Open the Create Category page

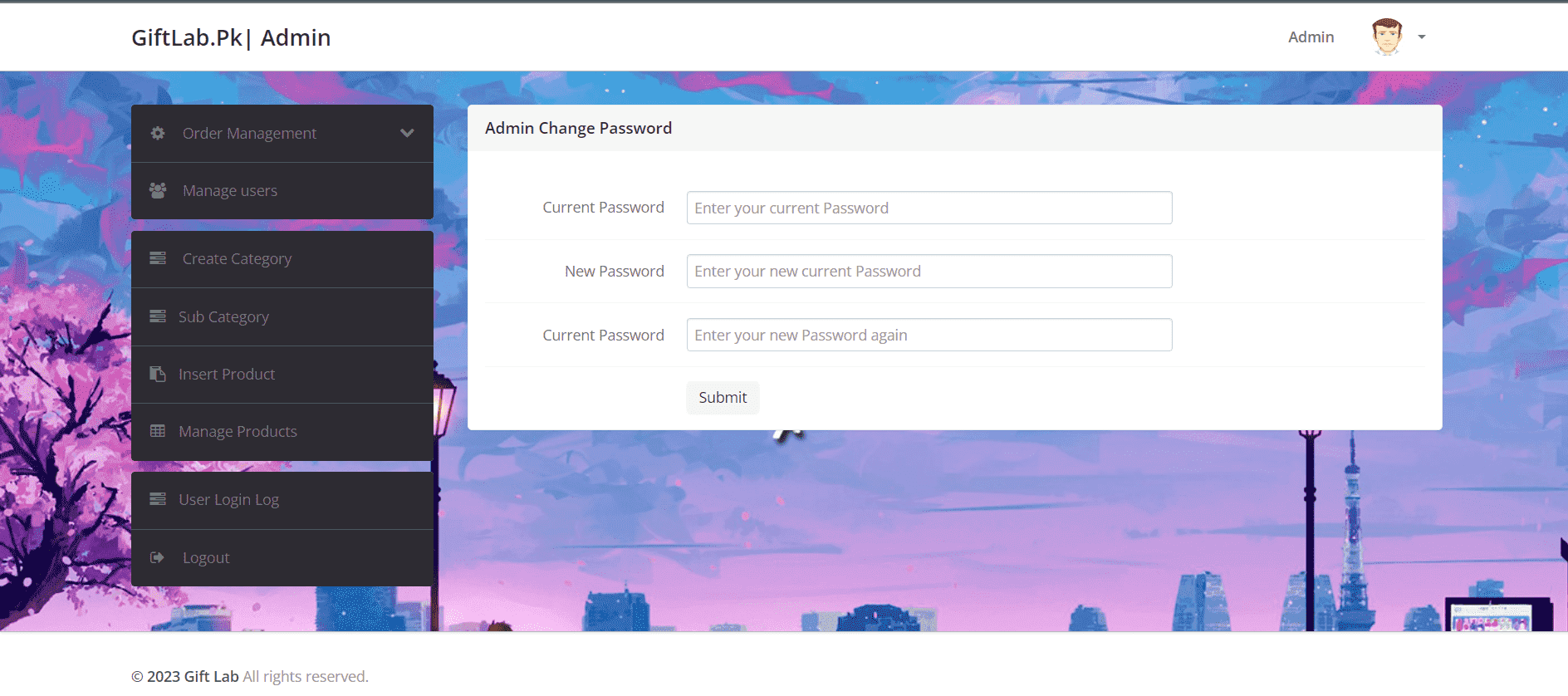coord(282,259)
